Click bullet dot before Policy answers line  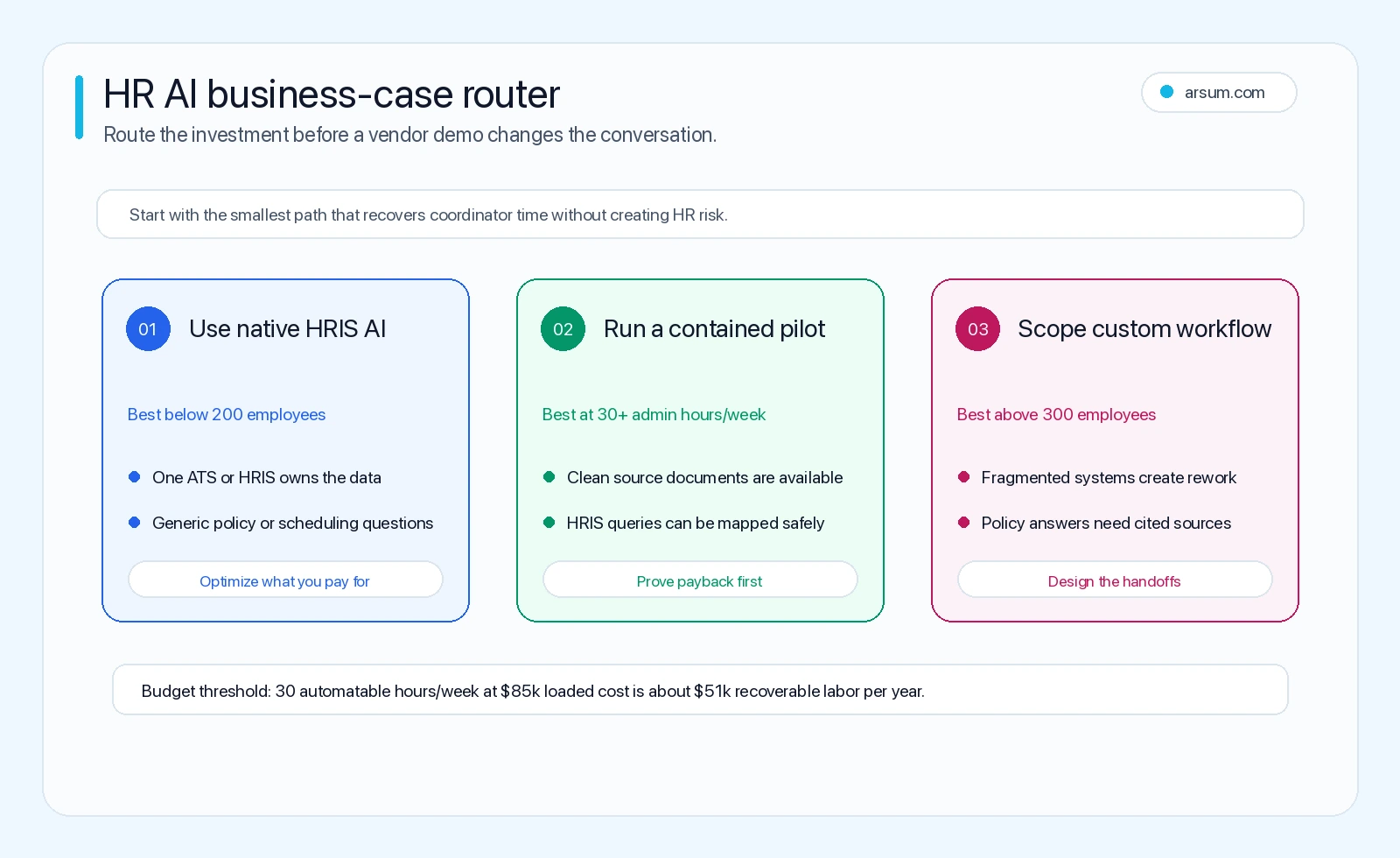[x=963, y=523]
